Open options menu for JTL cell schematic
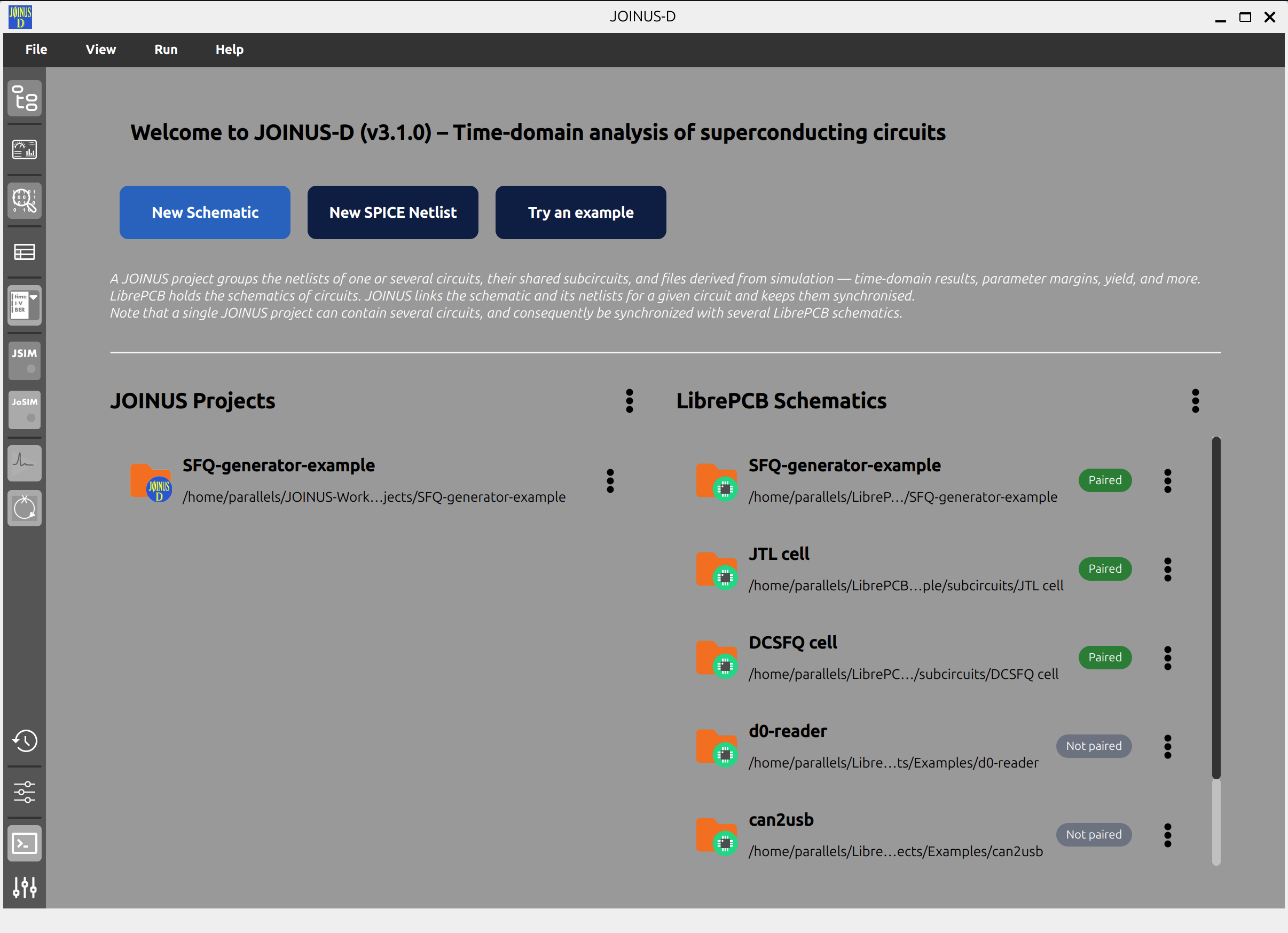The height and width of the screenshot is (933, 1288). click(1168, 570)
